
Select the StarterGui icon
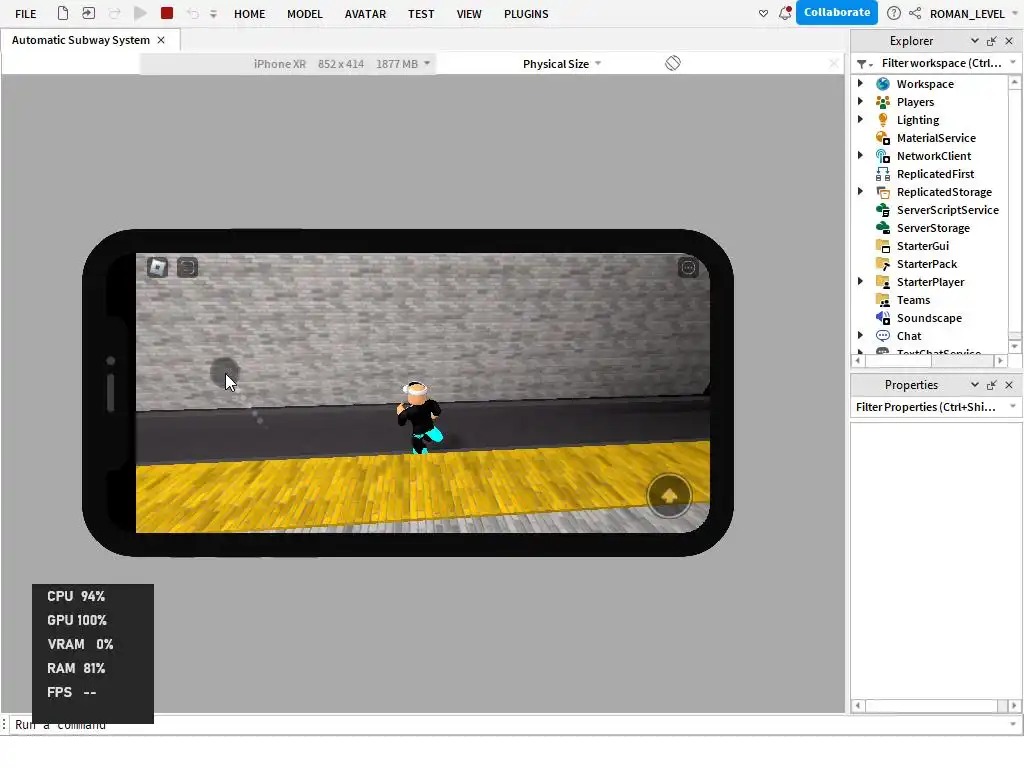(883, 246)
